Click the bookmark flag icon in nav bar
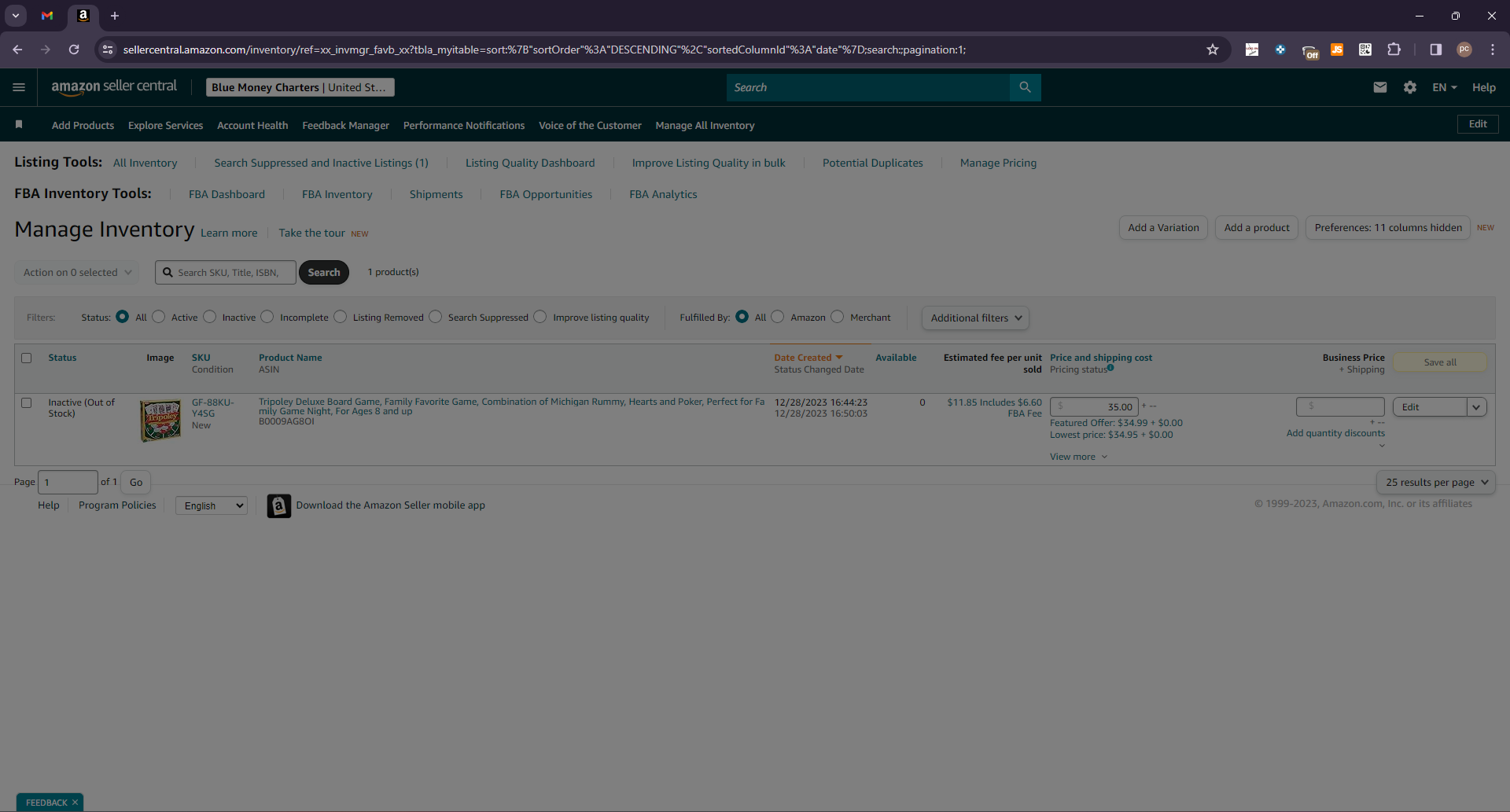The width and height of the screenshot is (1510, 812). (x=19, y=125)
